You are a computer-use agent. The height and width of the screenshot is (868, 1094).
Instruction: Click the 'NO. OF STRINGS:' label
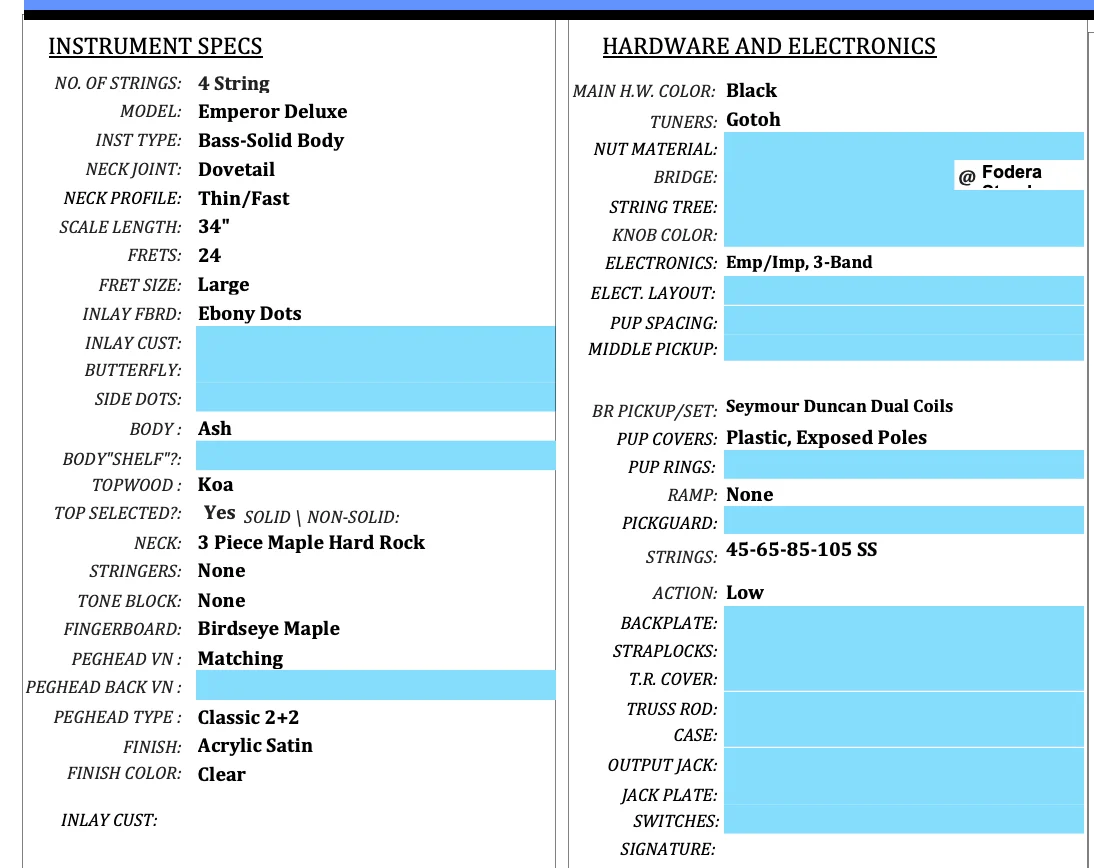(118, 83)
